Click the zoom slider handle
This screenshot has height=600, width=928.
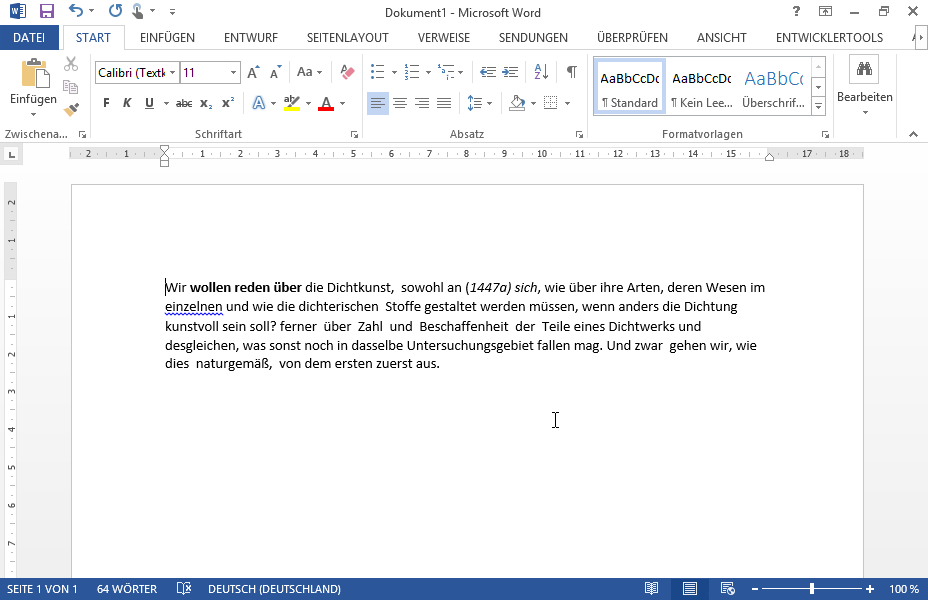tap(811, 589)
